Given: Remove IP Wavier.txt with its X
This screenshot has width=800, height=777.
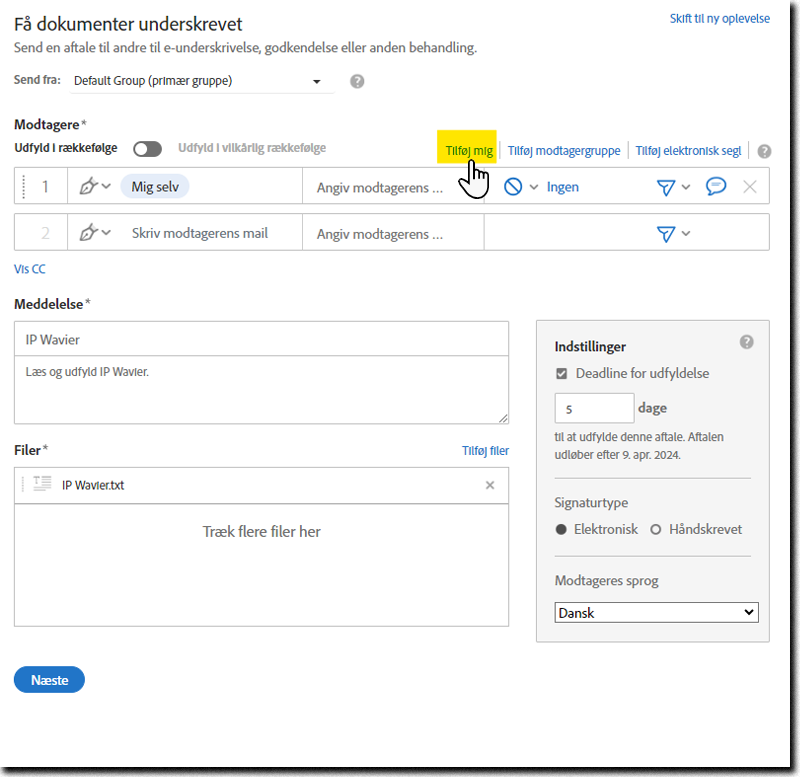Looking at the screenshot, I should [490, 485].
